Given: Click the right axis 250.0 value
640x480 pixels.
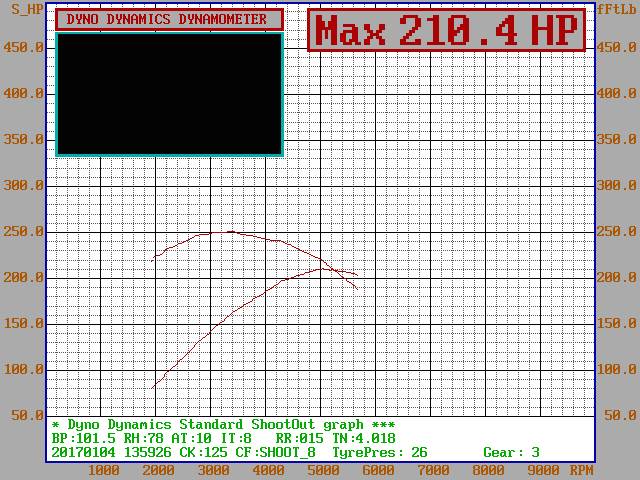Looking at the screenshot, I should point(617,231).
